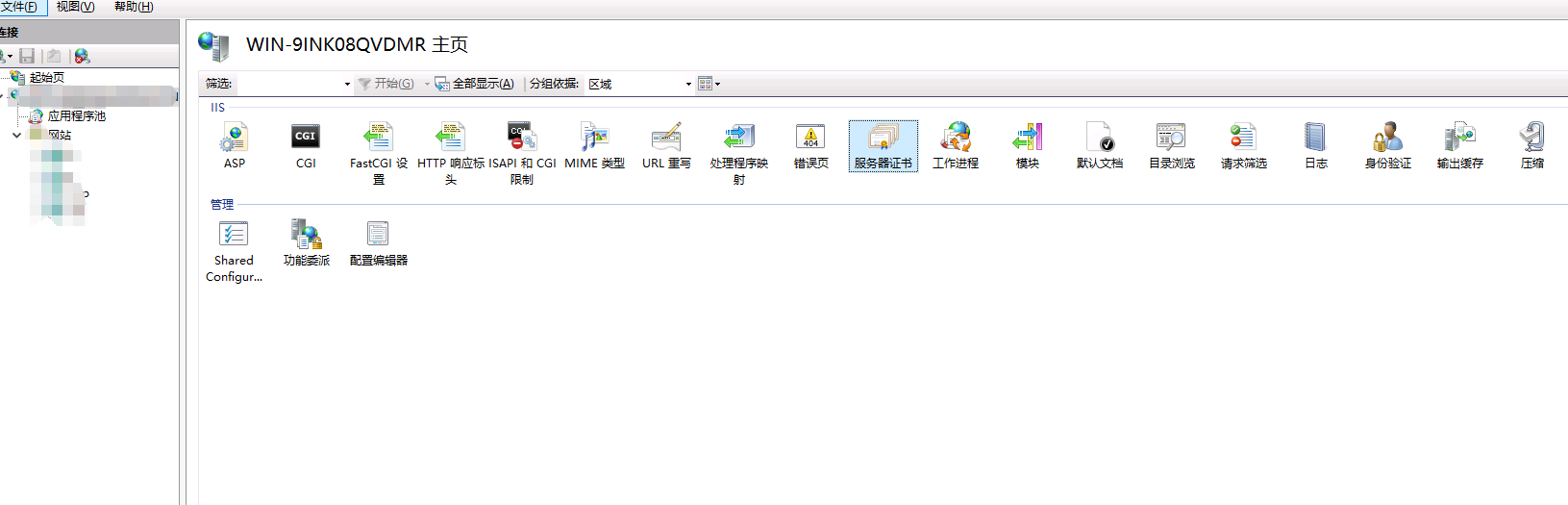
Task: Click 全部显示(A) show all button
Action: pyautogui.click(x=475, y=85)
